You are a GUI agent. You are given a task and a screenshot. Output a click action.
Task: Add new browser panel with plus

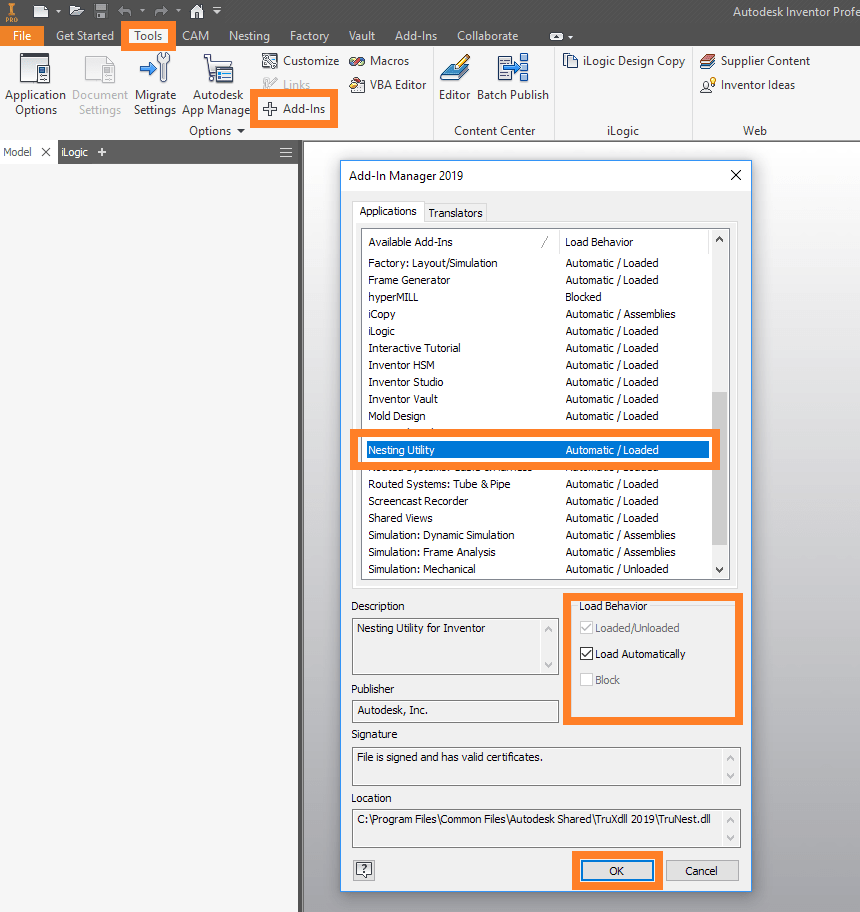pos(102,152)
